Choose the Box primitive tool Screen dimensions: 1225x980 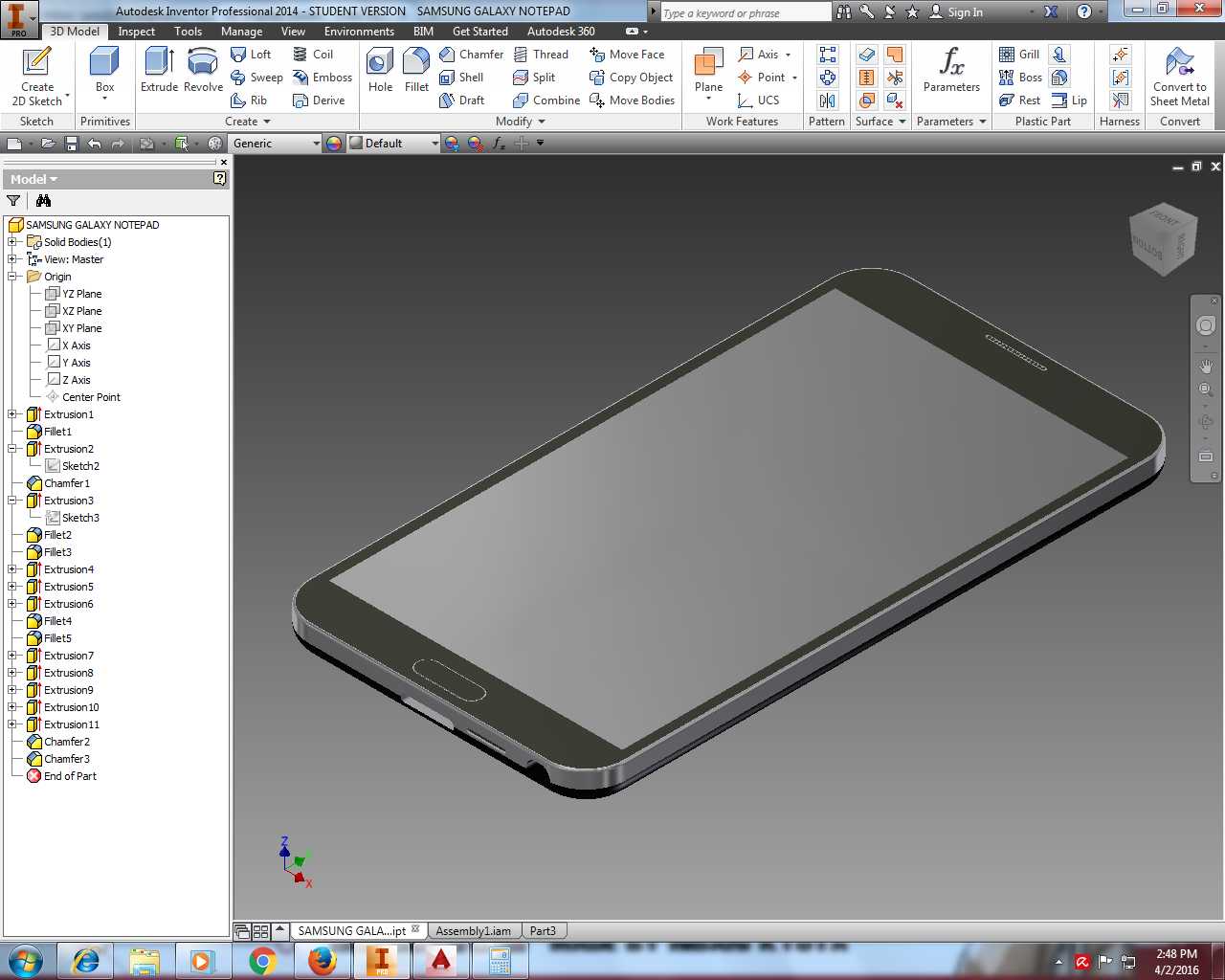104,73
